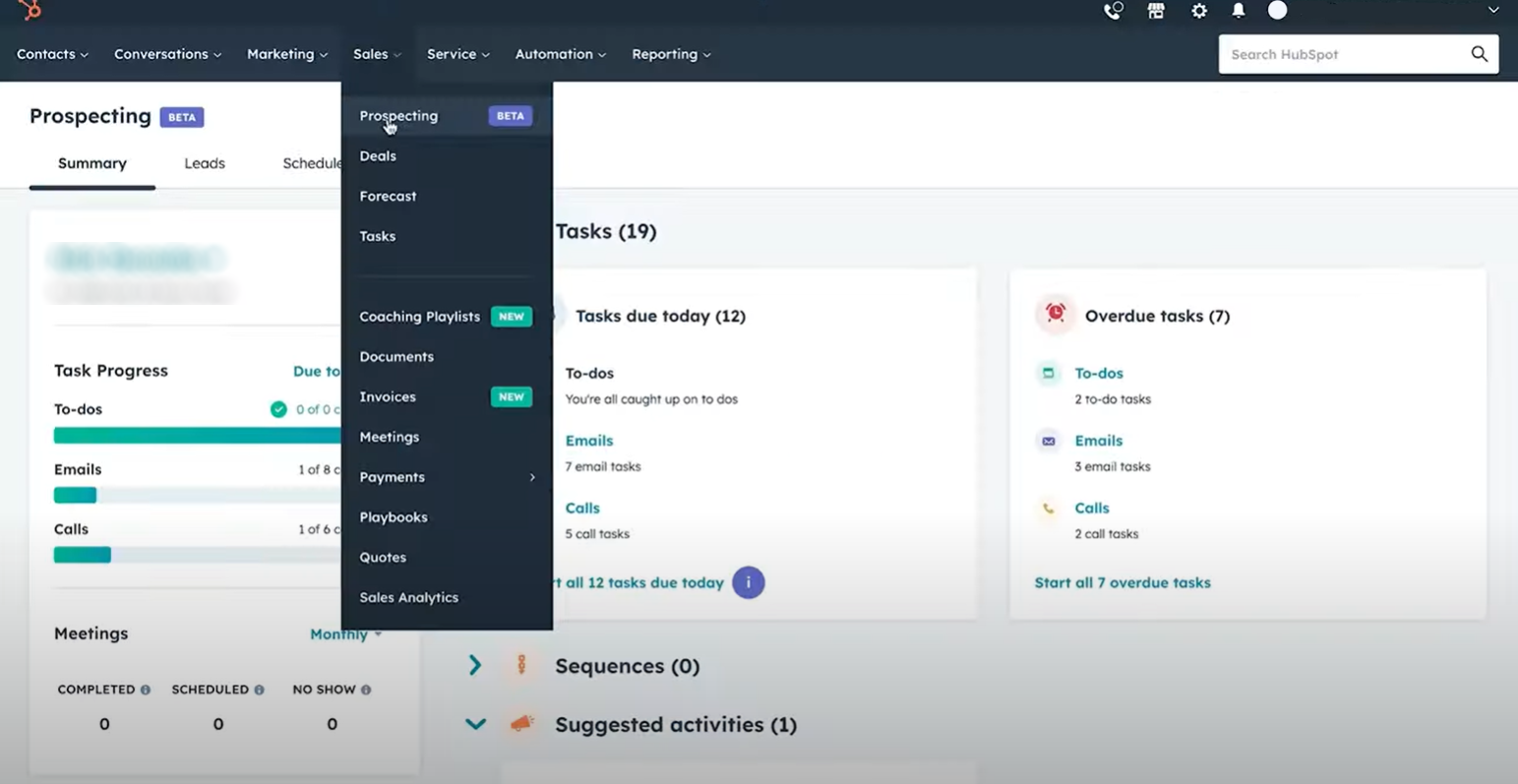Open notifications bell icon
Viewport: 1518px width, 784px height.
click(1239, 11)
